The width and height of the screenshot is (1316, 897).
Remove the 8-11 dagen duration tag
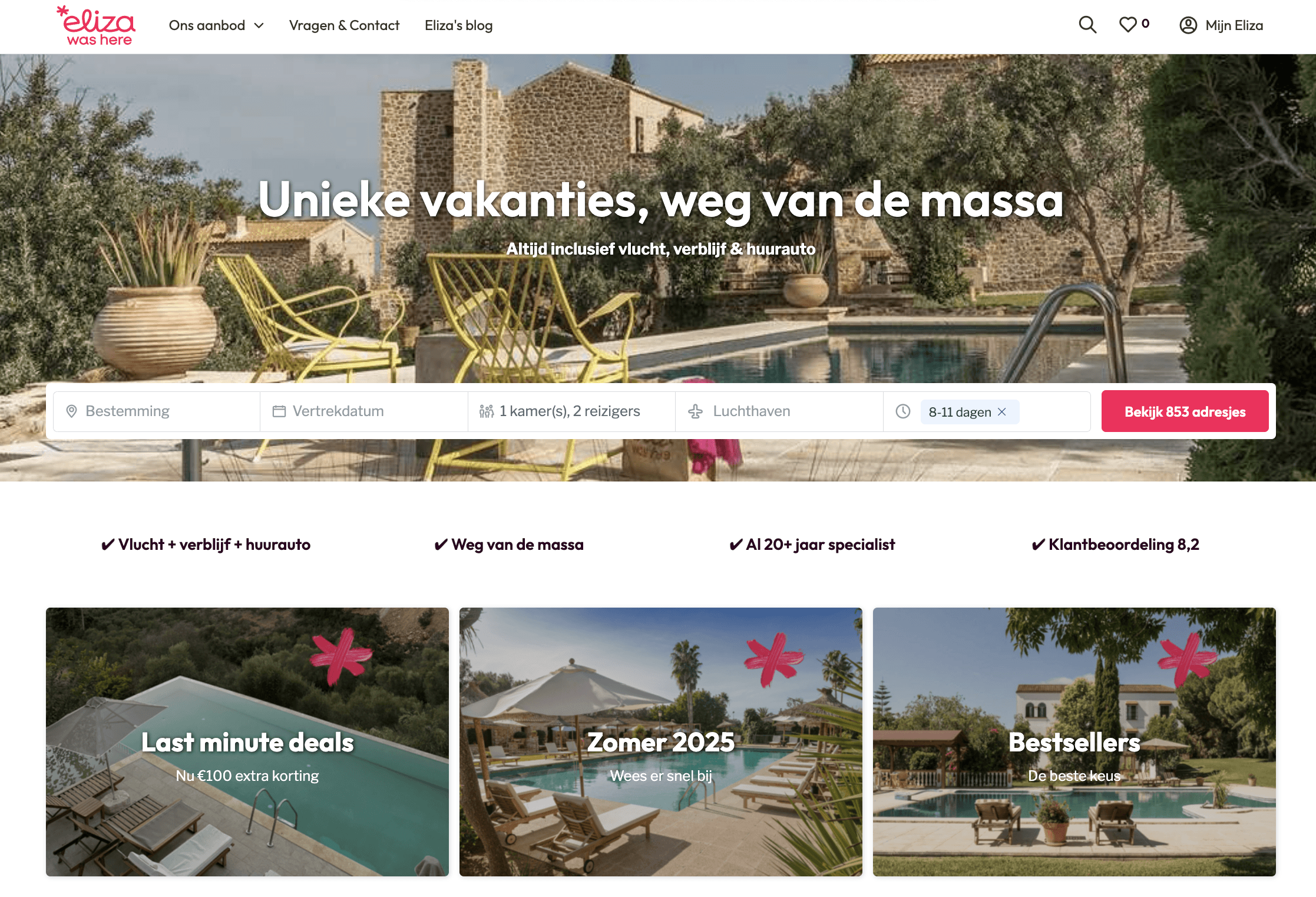coord(1002,412)
